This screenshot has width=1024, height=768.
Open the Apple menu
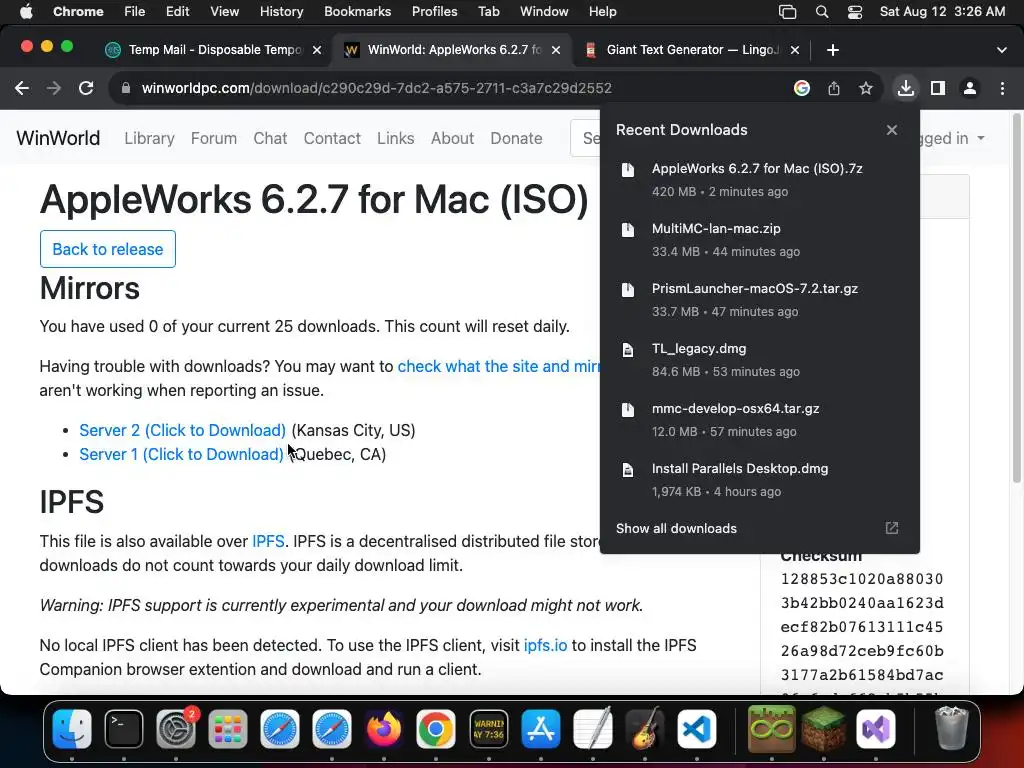click(x=26, y=12)
